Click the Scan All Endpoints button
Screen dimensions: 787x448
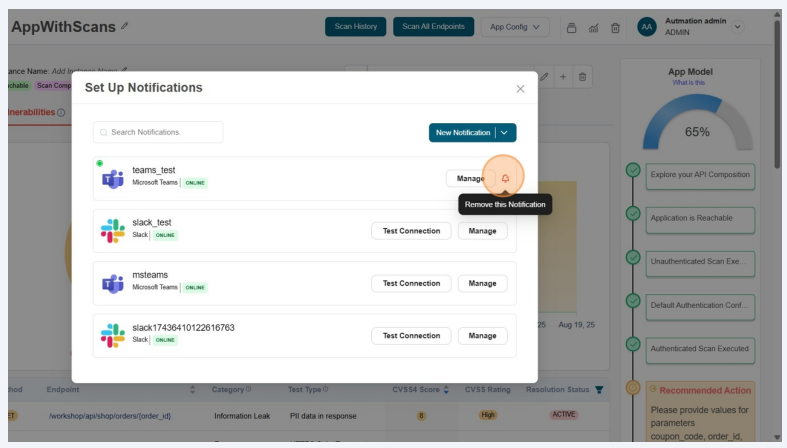(433, 27)
